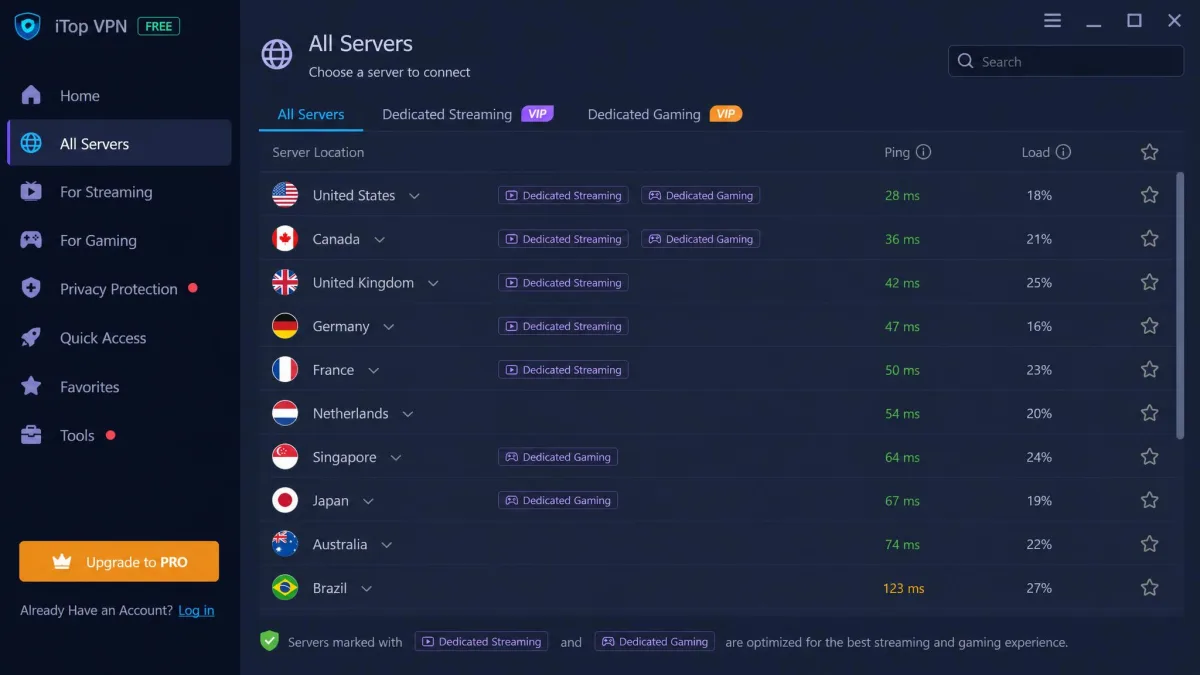Favorite the Japan server star
The width and height of the screenshot is (1200, 675).
pos(1150,500)
